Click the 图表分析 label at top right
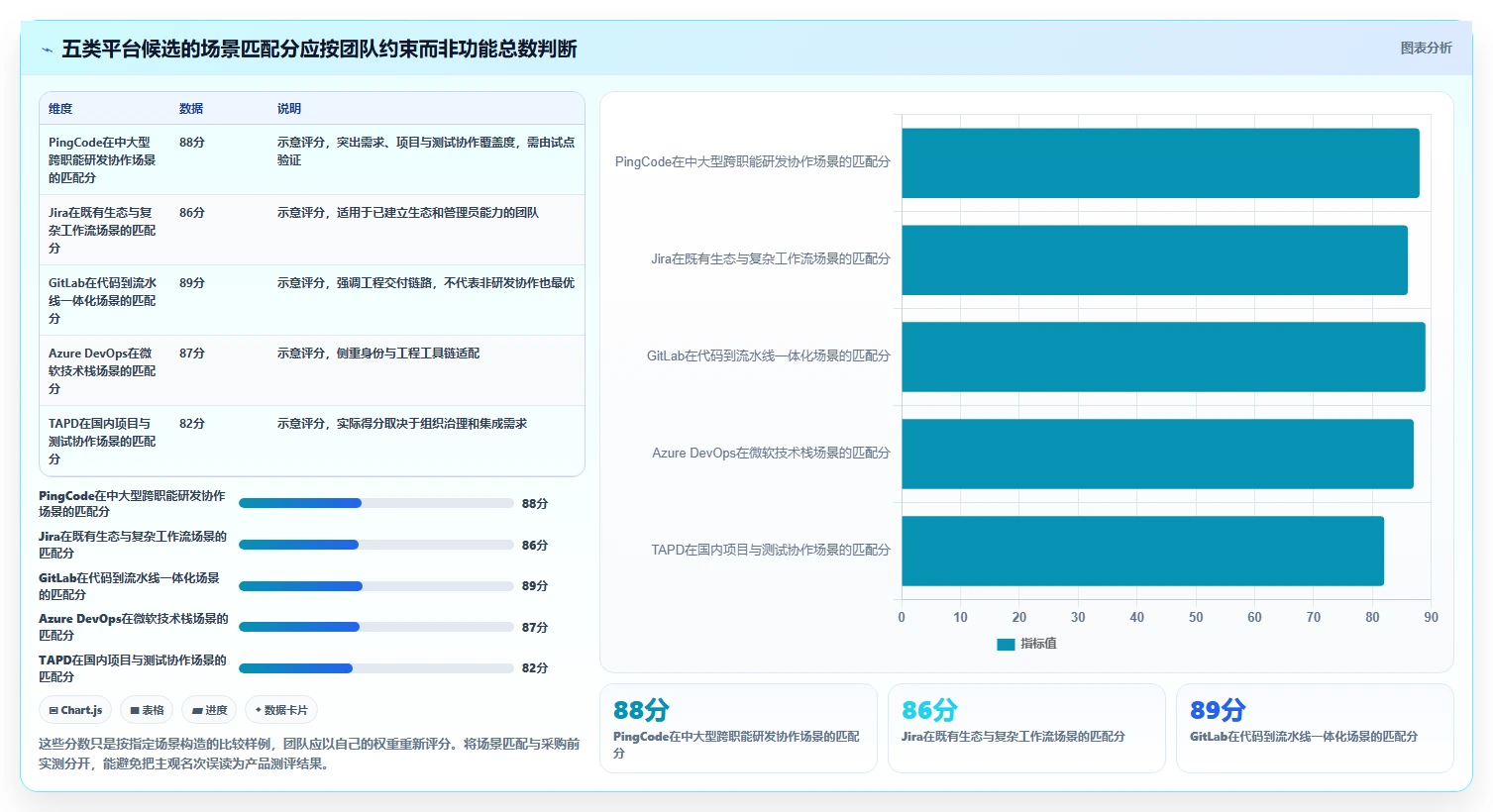The height and width of the screenshot is (812, 1493). coord(1426,48)
